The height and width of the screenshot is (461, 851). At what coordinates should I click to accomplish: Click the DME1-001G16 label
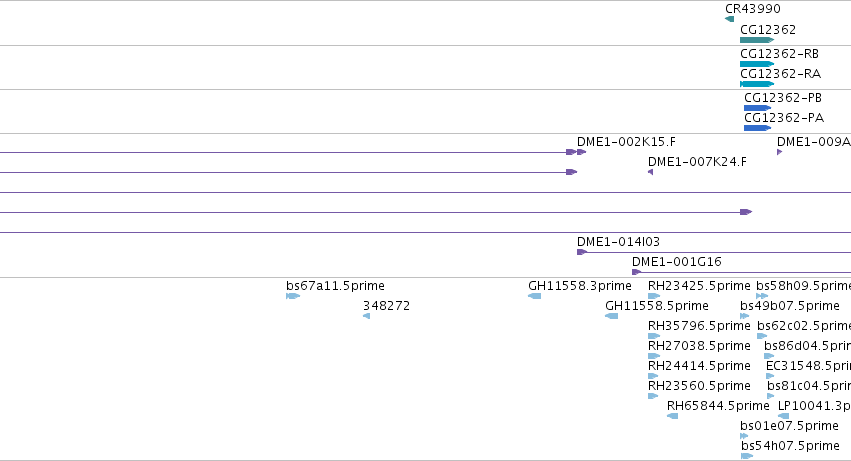677,262
